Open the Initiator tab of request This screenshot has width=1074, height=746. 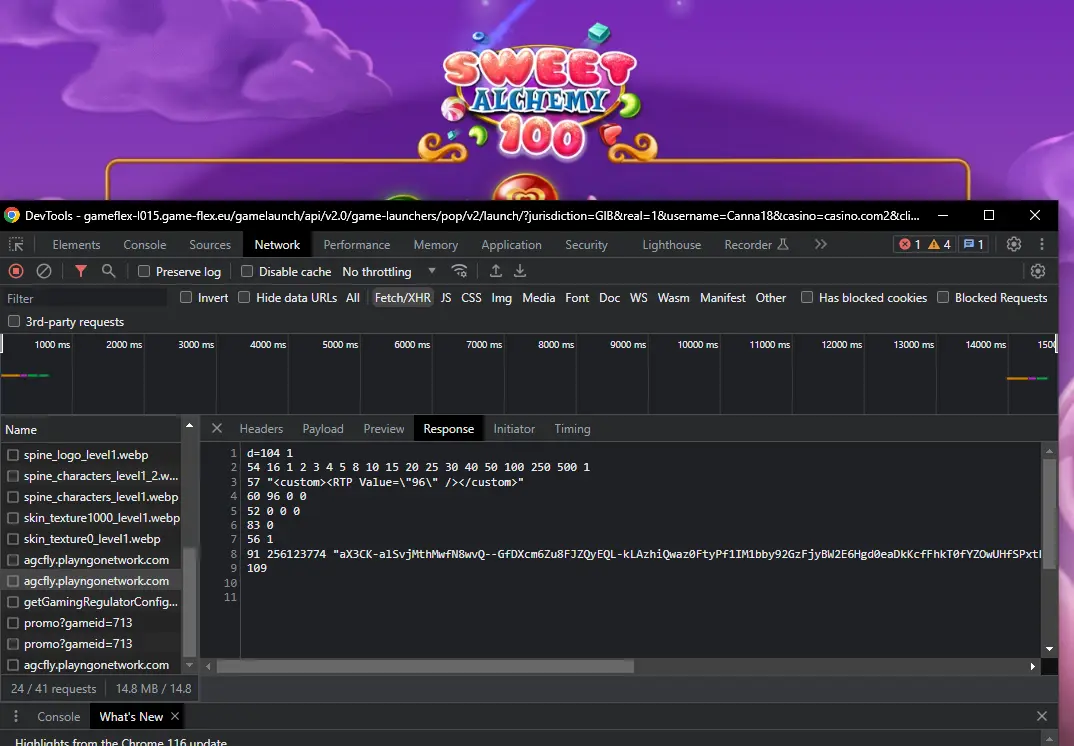[x=514, y=429]
